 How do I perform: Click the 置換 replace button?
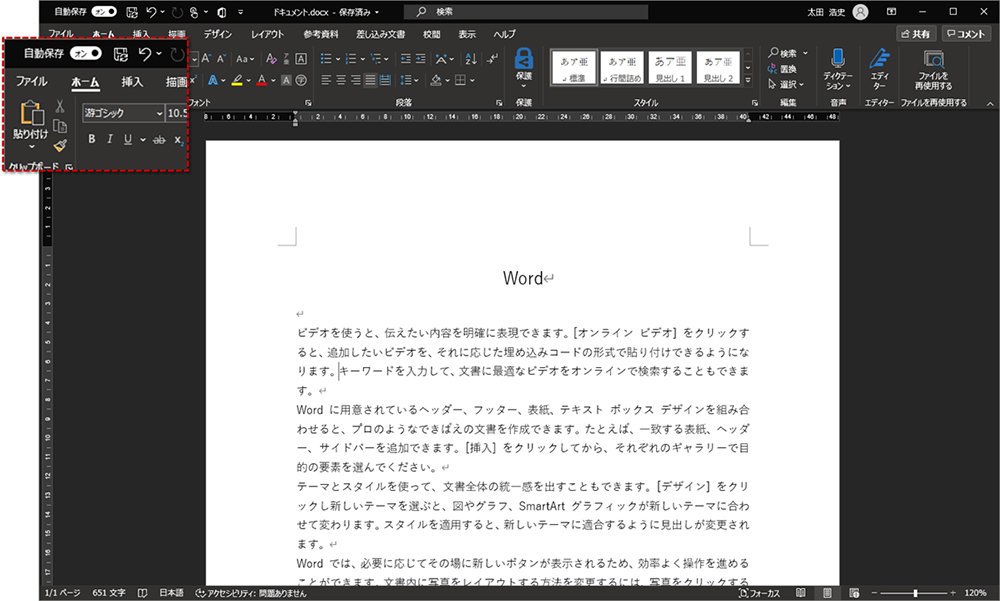click(783, 69)
